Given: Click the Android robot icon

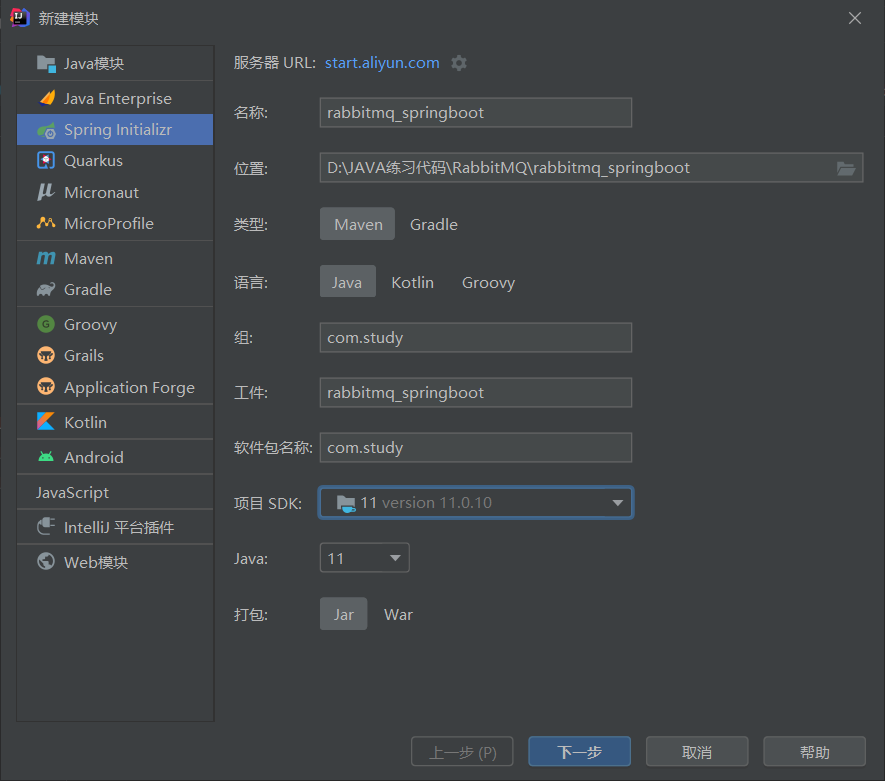Looking at the screenshot, I should [x=46, y=457].
